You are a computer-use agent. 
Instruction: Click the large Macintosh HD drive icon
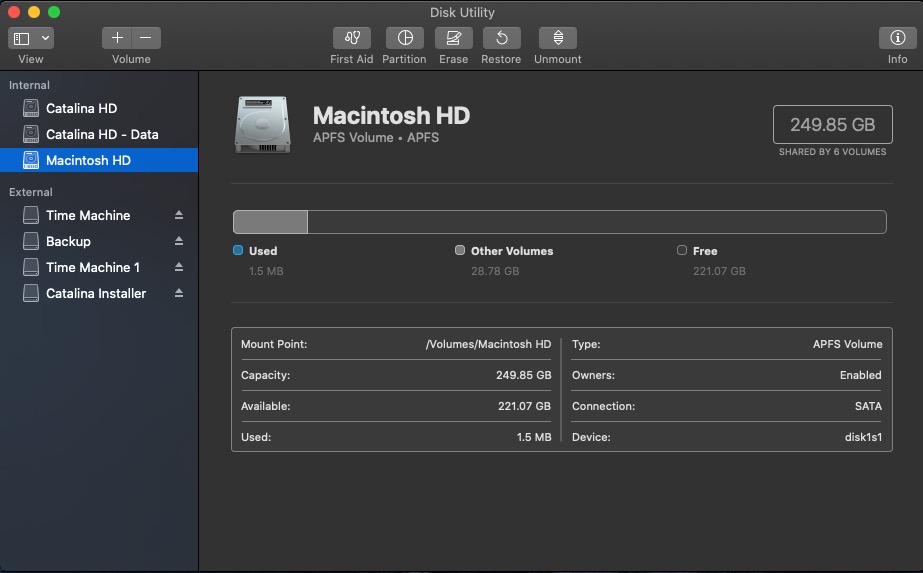pos(263,125)
